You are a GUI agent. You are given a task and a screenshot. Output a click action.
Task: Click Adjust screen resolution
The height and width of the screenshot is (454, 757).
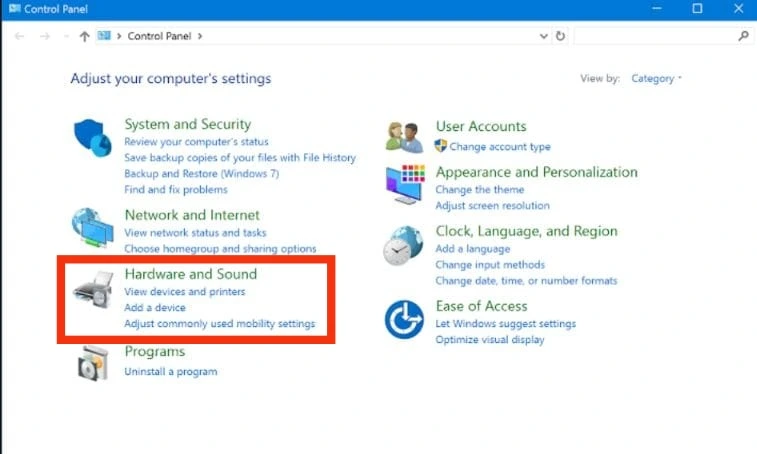[x=492, y=206]
